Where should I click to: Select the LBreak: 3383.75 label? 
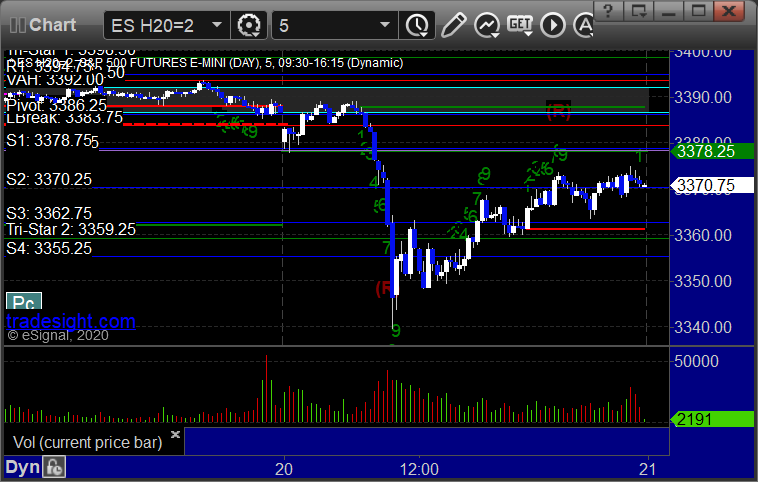[x=64, y=117]
